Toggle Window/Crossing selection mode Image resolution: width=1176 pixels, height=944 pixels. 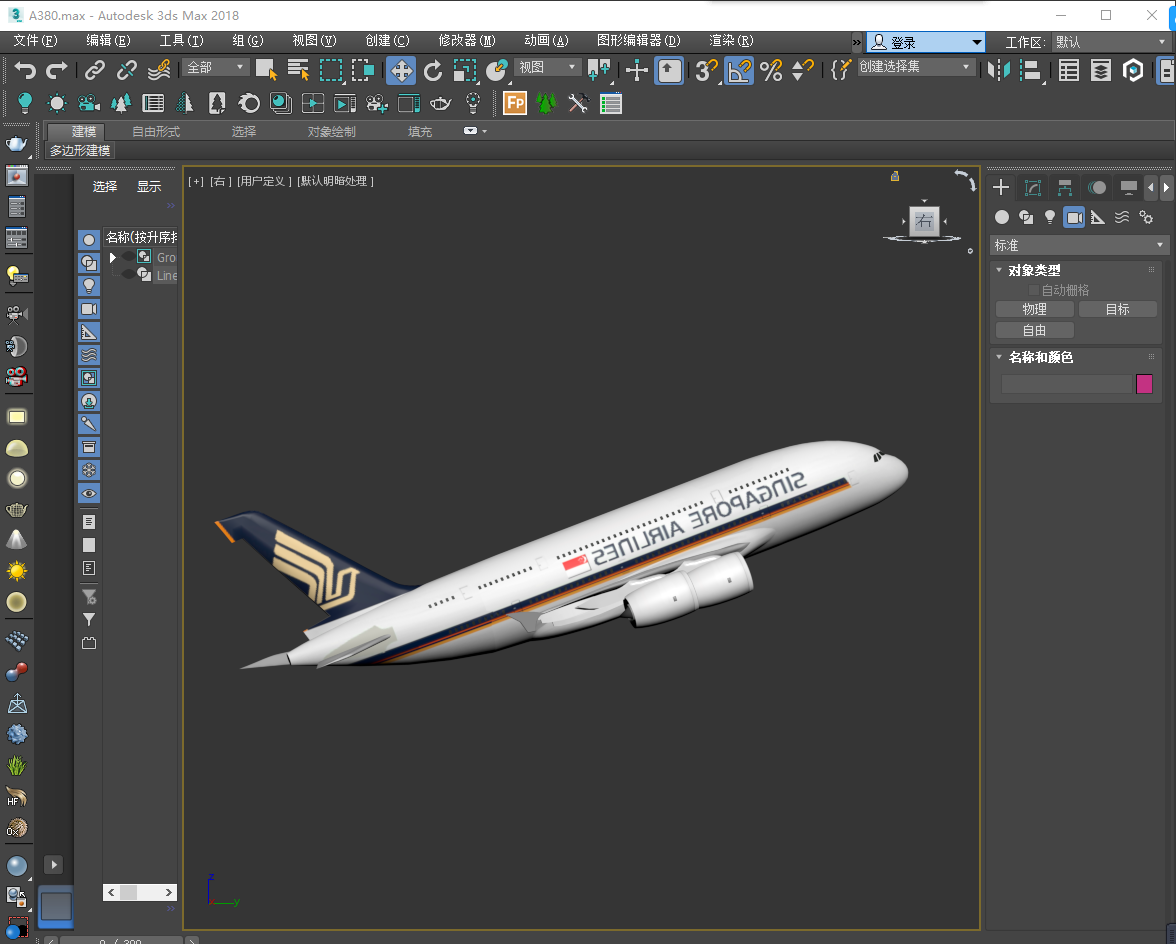click(x=363, y=70)
